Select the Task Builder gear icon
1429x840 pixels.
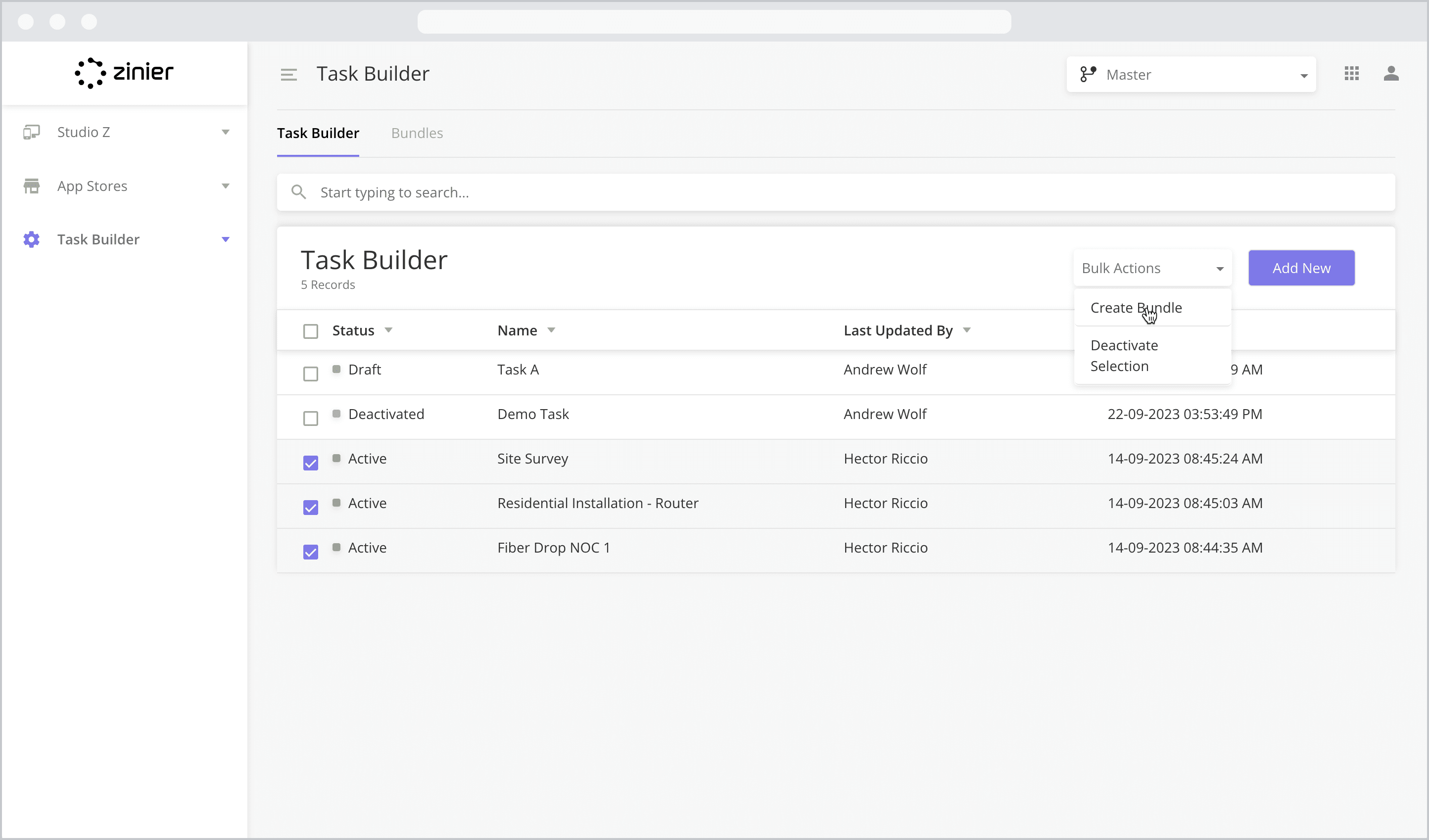[x=31, y=239]
